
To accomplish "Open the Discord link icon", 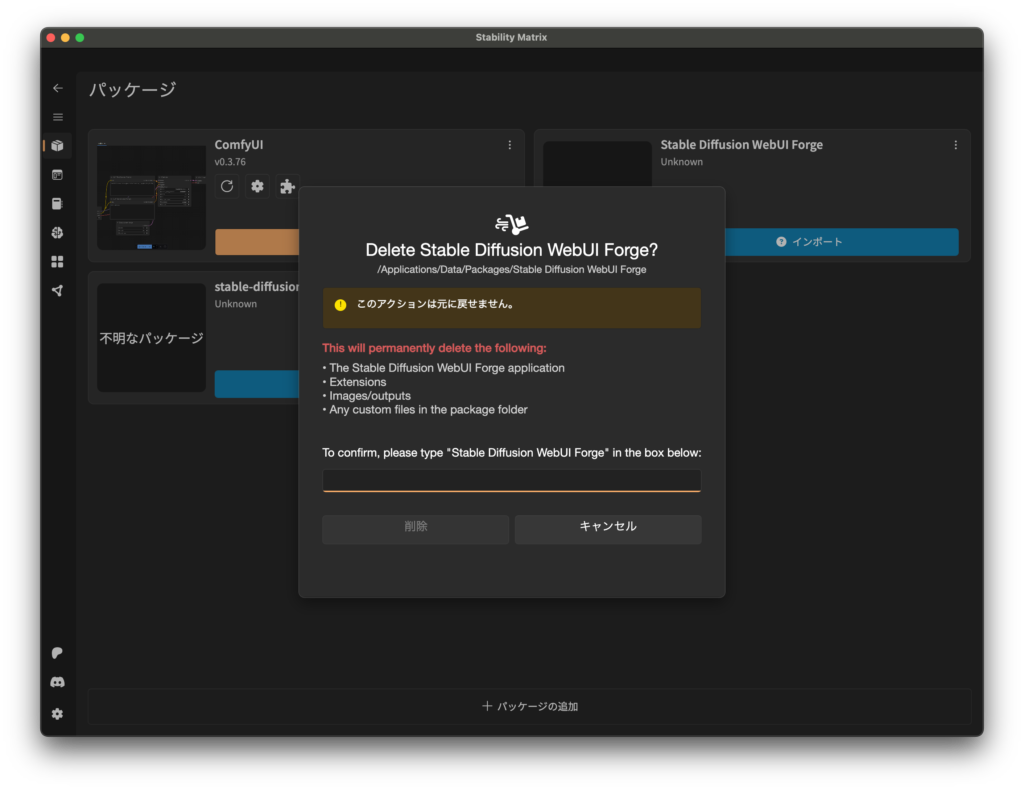I will (57, 682).
